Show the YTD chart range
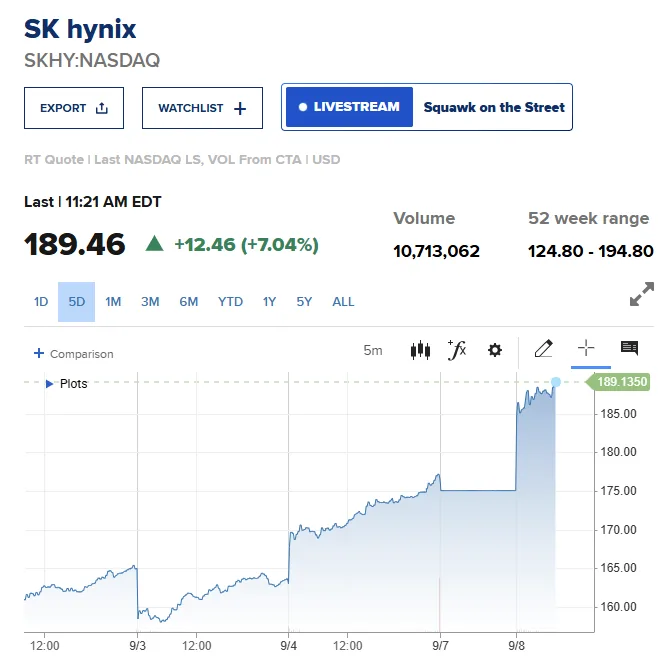 coord(230,302)
